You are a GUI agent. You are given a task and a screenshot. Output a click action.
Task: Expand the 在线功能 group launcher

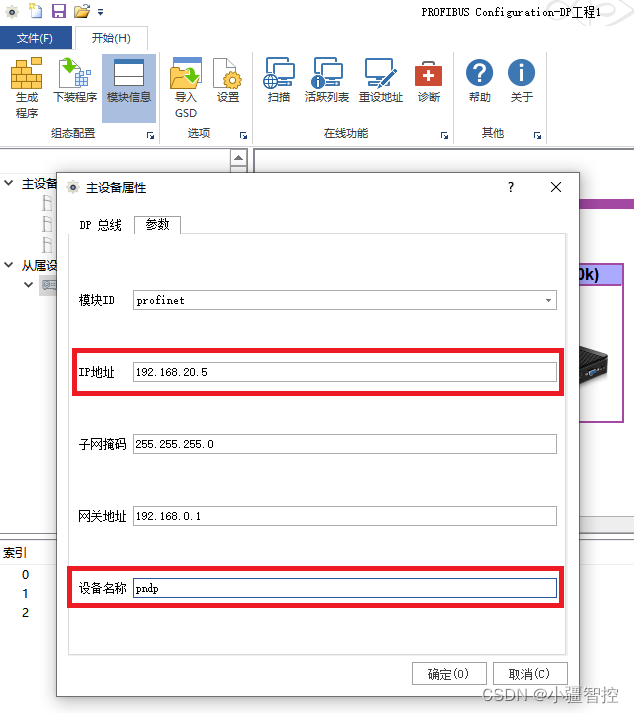(x=444, y=136)
